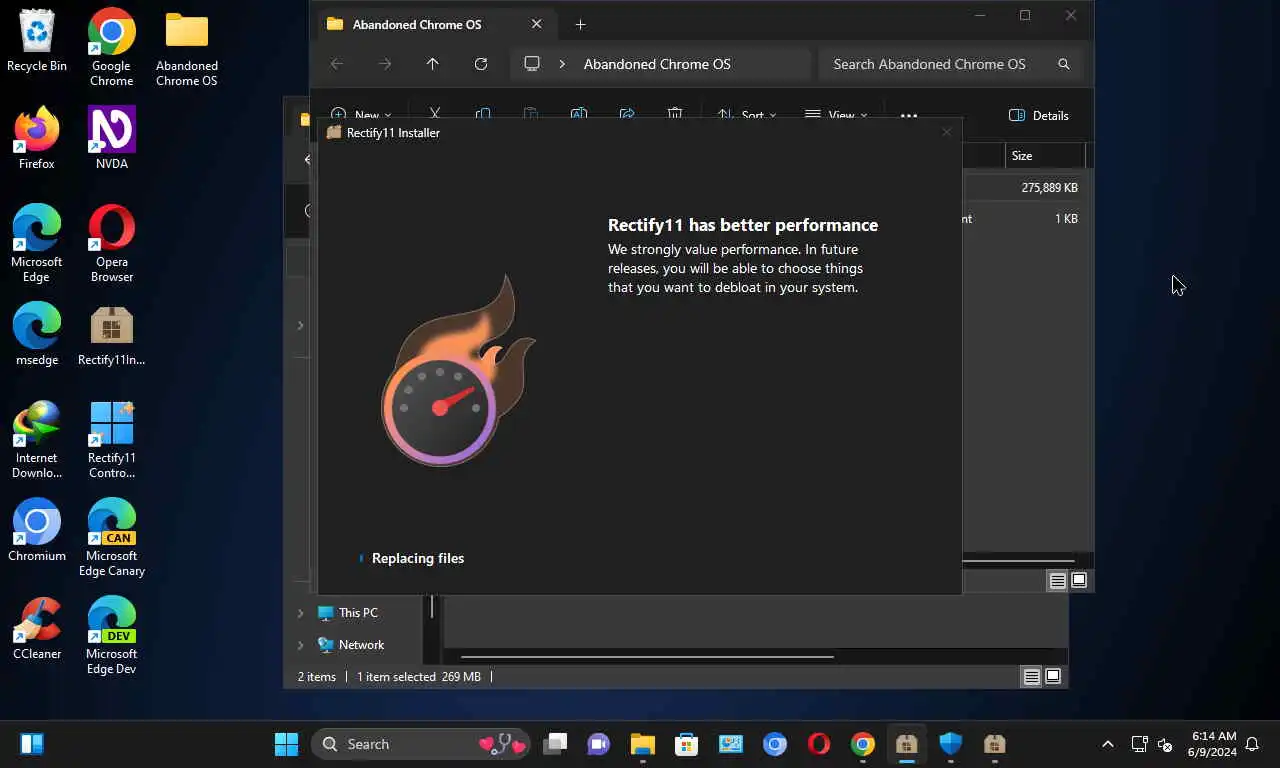Open Microsoft Store from the taskbar

[686, 744]
